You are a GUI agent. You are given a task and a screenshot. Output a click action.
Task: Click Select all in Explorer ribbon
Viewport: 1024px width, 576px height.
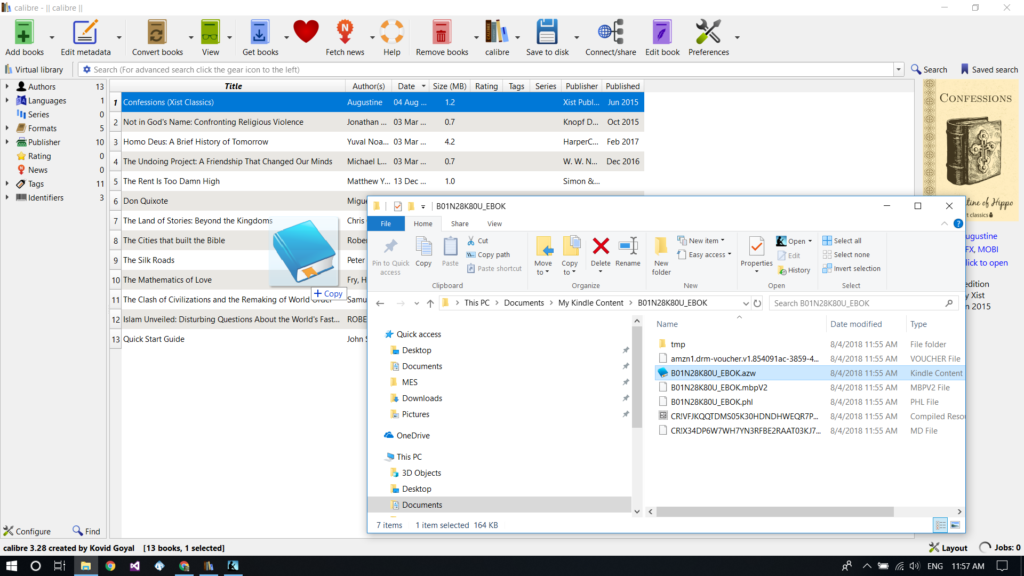pyautogui.click(x=840, y=241)
